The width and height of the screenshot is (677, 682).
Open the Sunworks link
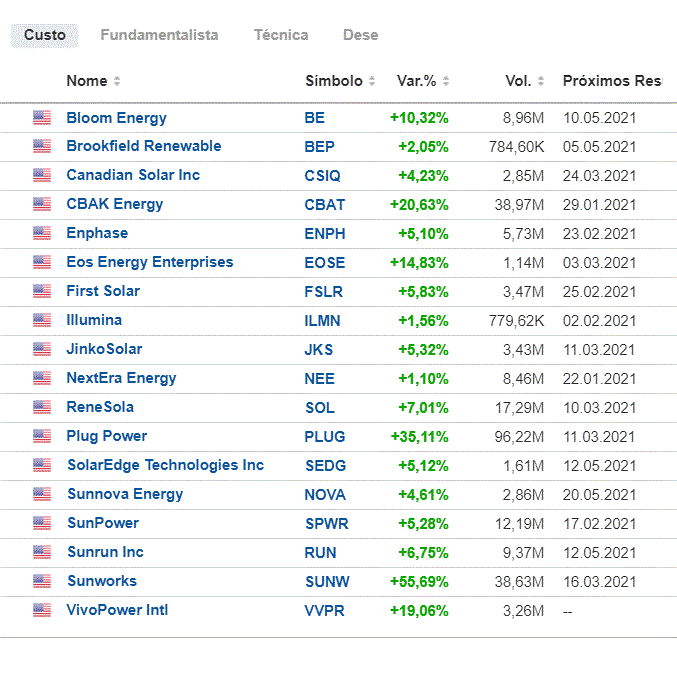[x=102, y=581]
